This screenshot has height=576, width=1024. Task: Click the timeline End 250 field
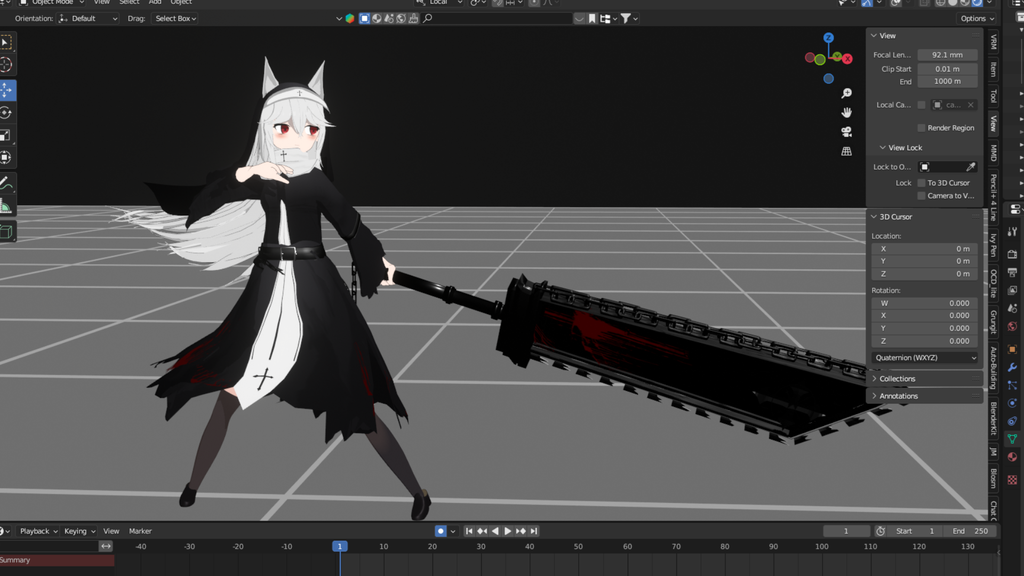[x=970, y=531]
